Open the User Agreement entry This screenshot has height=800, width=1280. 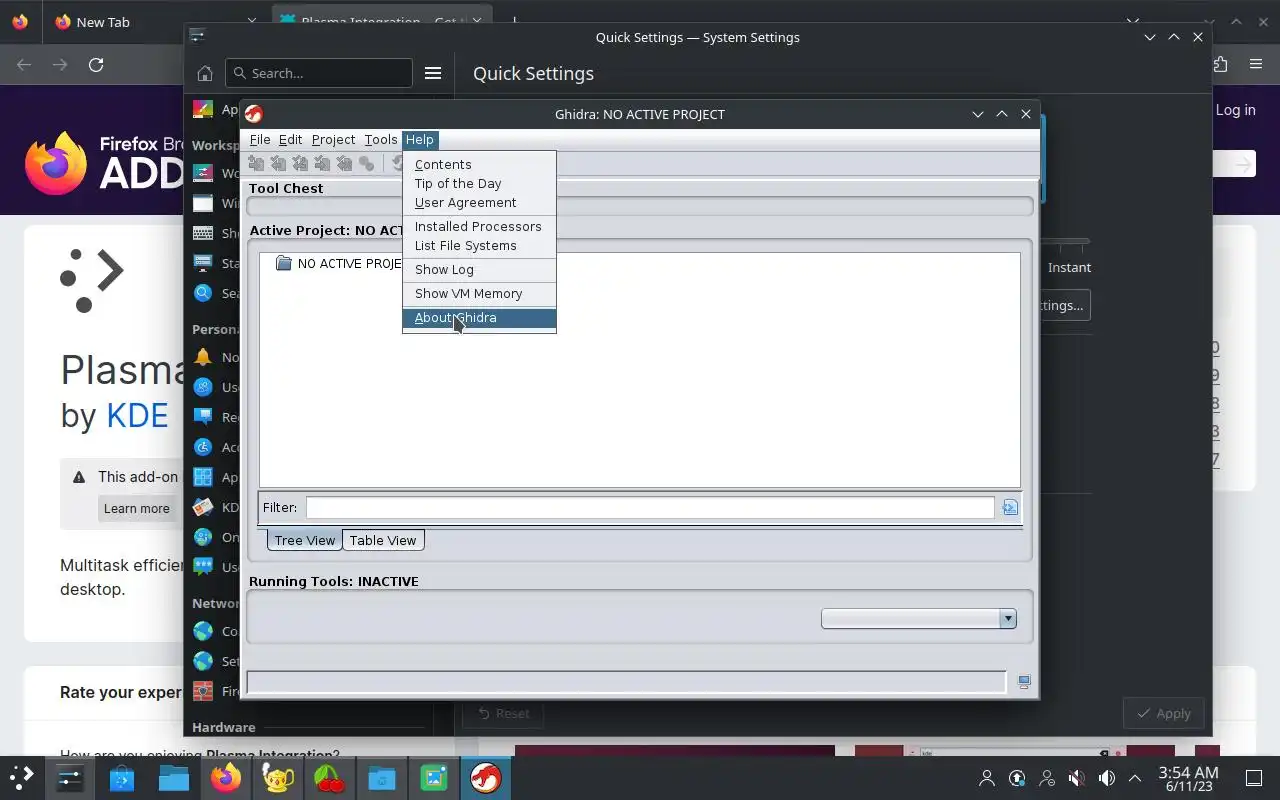(x=479, y=203)
